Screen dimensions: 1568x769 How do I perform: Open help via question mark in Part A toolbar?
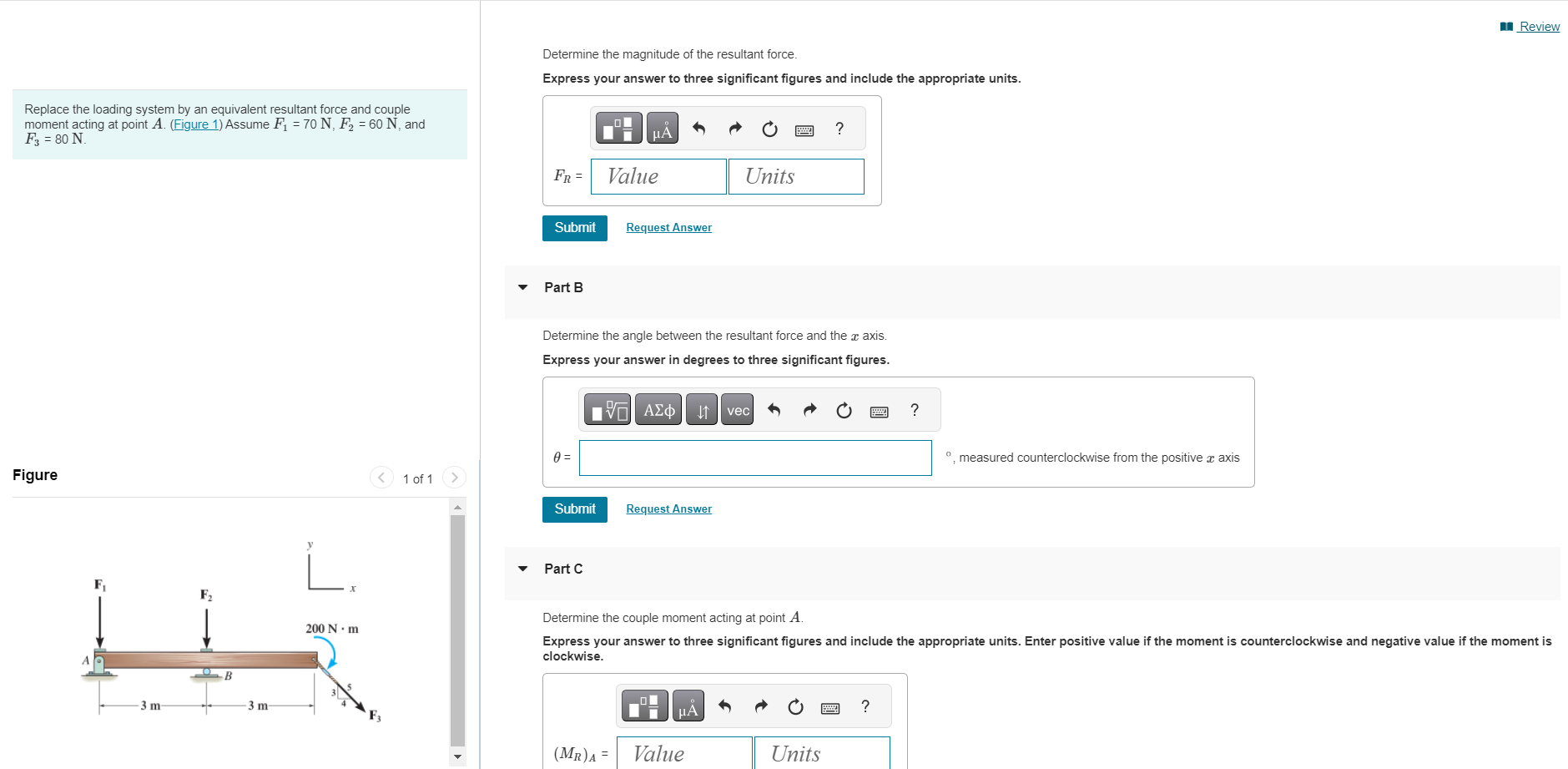pyautogui.click(x=839, y=129)
